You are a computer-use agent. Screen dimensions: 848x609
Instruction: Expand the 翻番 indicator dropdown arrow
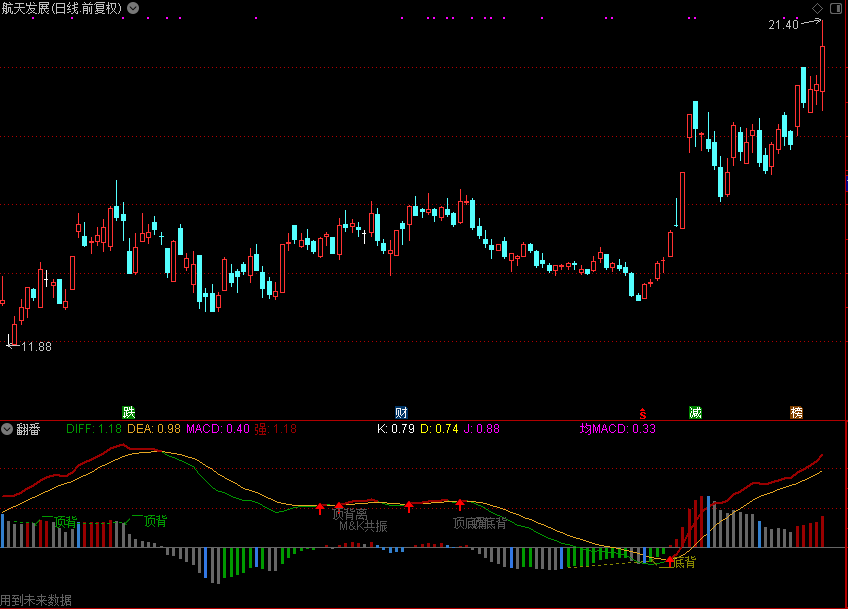(x=8, y=429)
